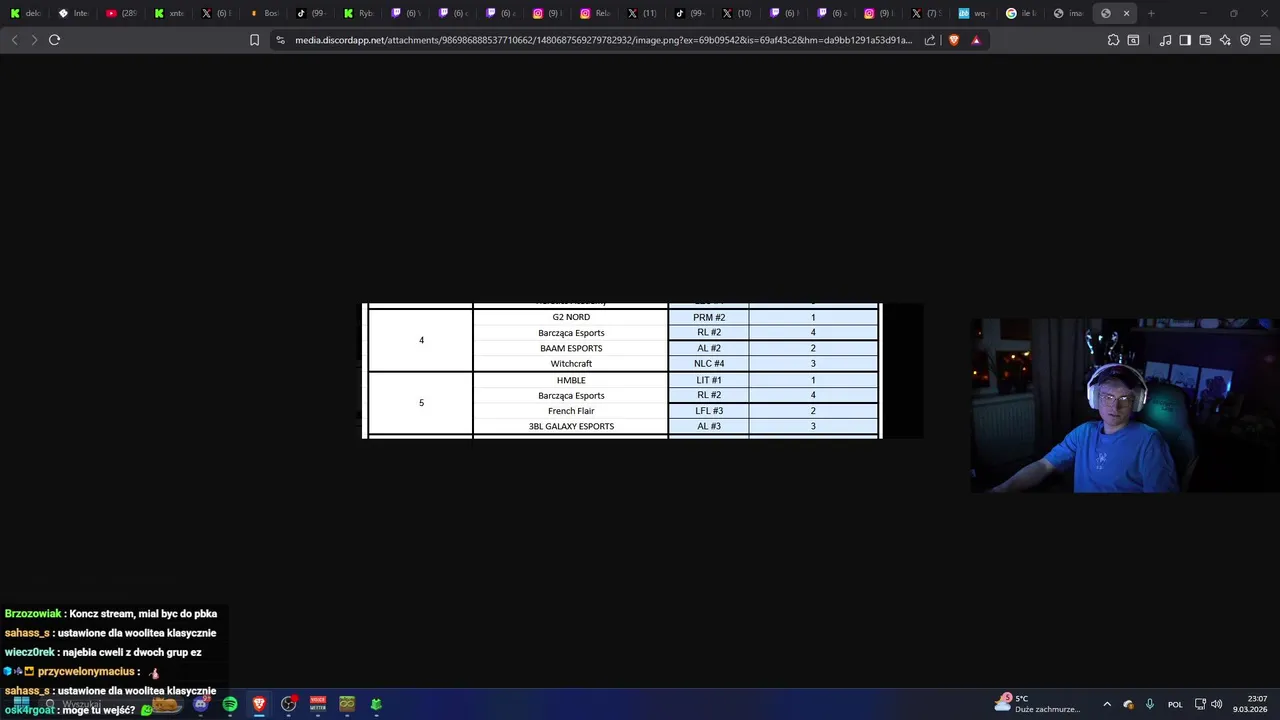The width and height of the screenshot is (1280, 720).
Task: Switch to the X tab labeled (11)
Action: point(642,13)
